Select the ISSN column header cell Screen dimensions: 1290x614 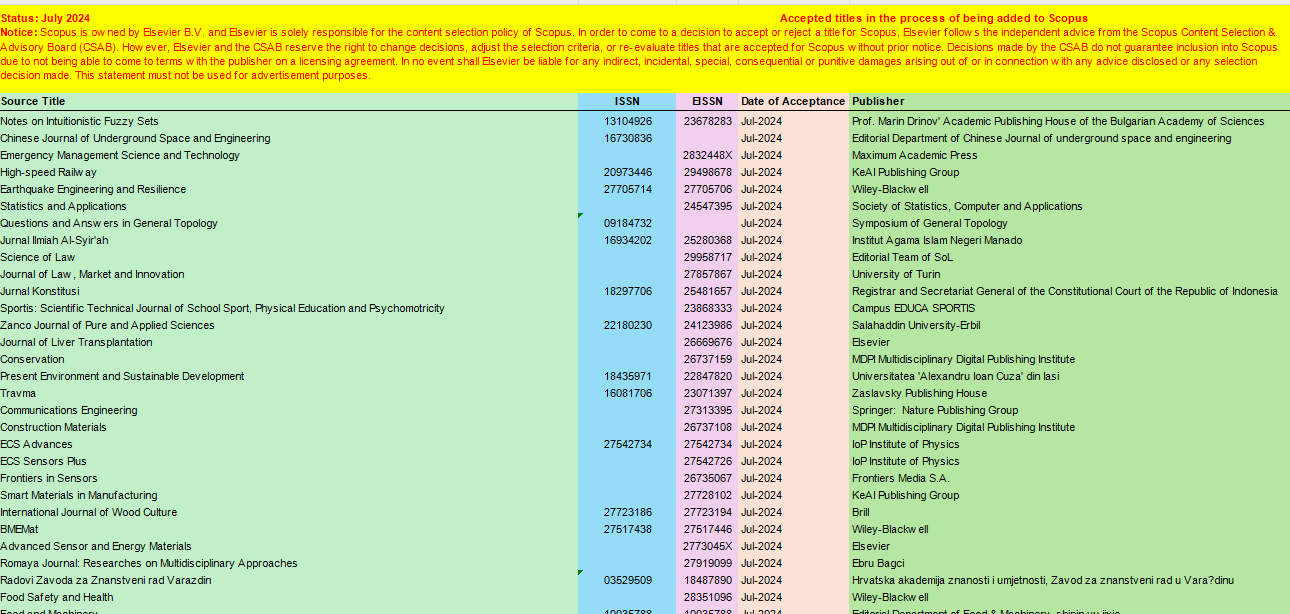point(627,101)
